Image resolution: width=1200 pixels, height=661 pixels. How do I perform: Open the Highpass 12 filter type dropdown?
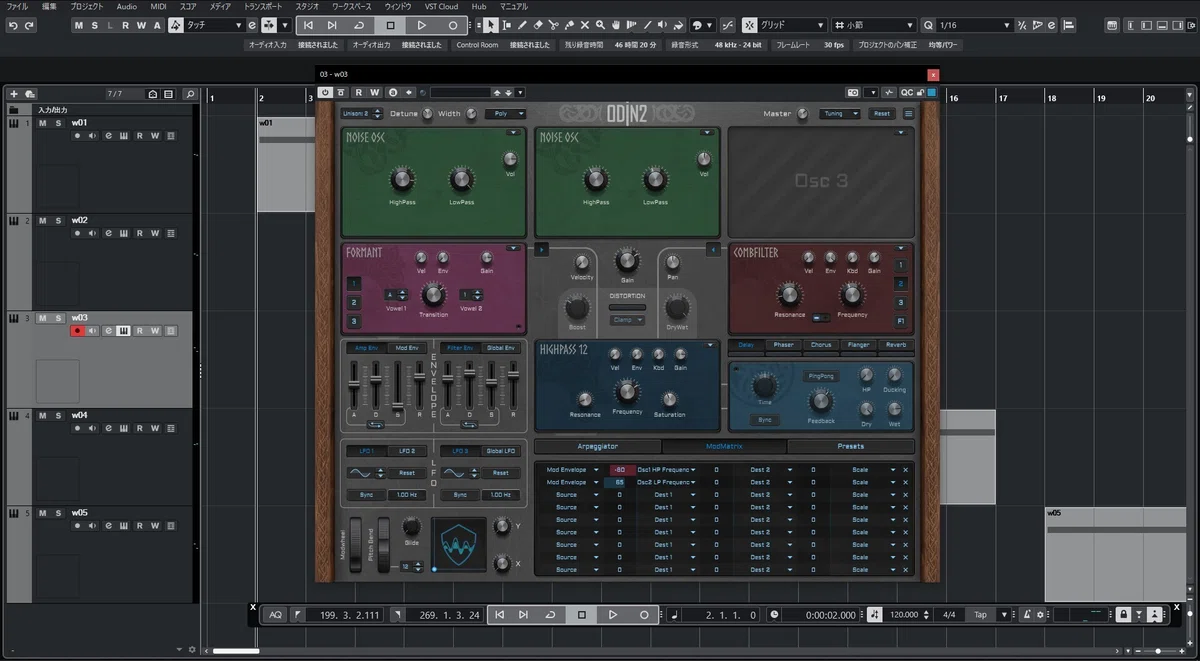coord(710,345)
